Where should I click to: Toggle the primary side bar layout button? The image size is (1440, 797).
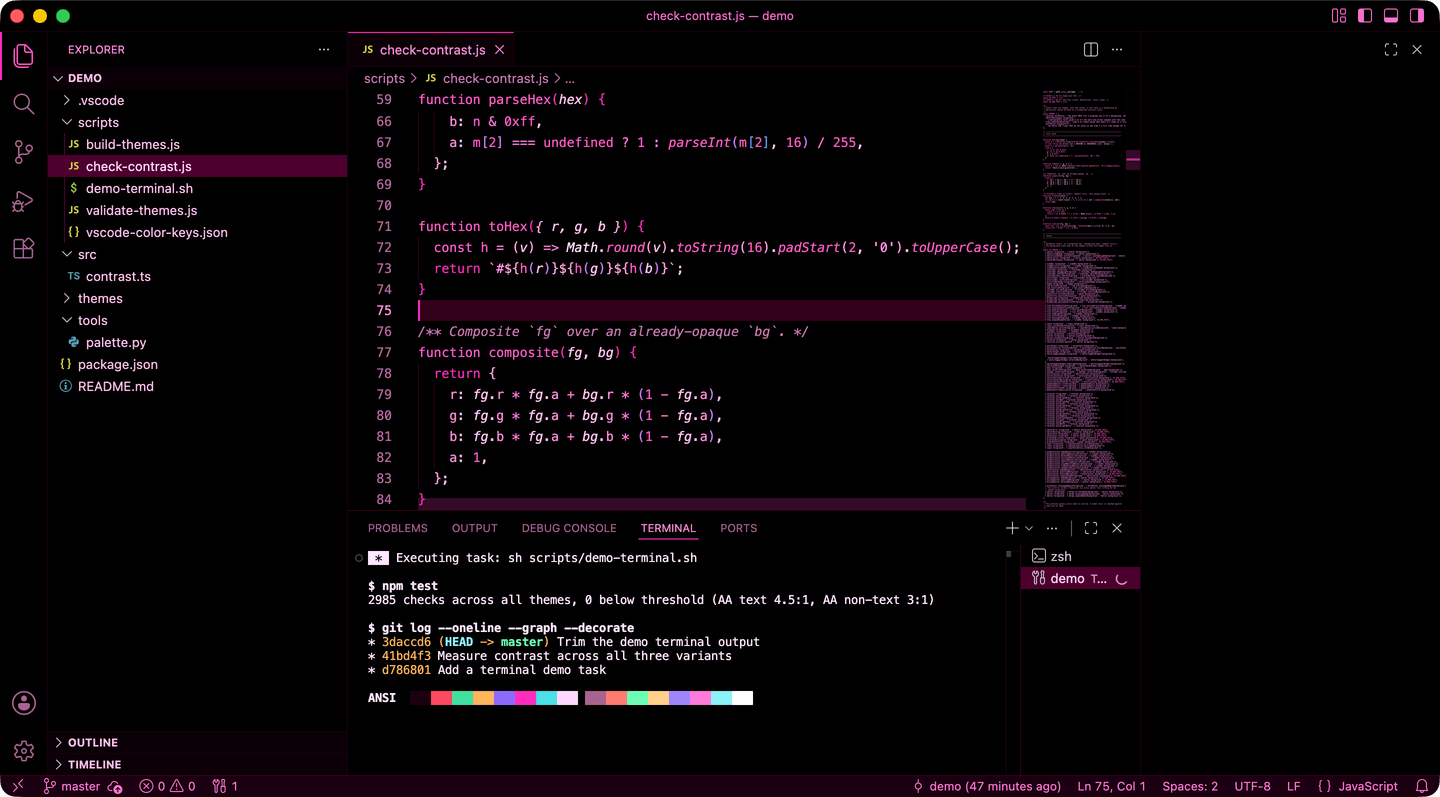(x=1365, y=16)
